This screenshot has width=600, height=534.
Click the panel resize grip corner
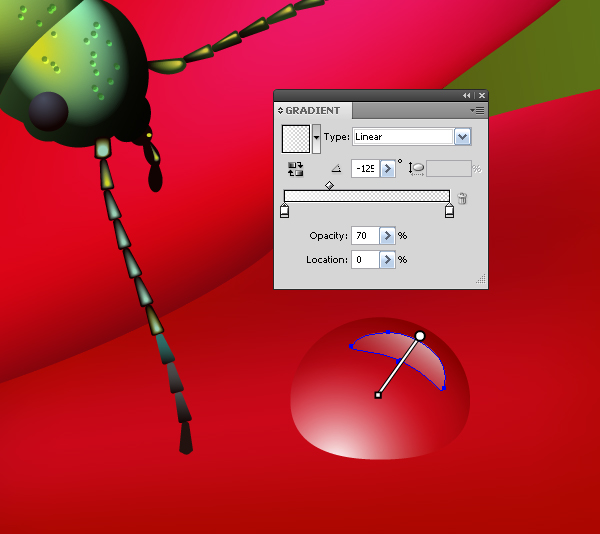[x=481, y=279]
